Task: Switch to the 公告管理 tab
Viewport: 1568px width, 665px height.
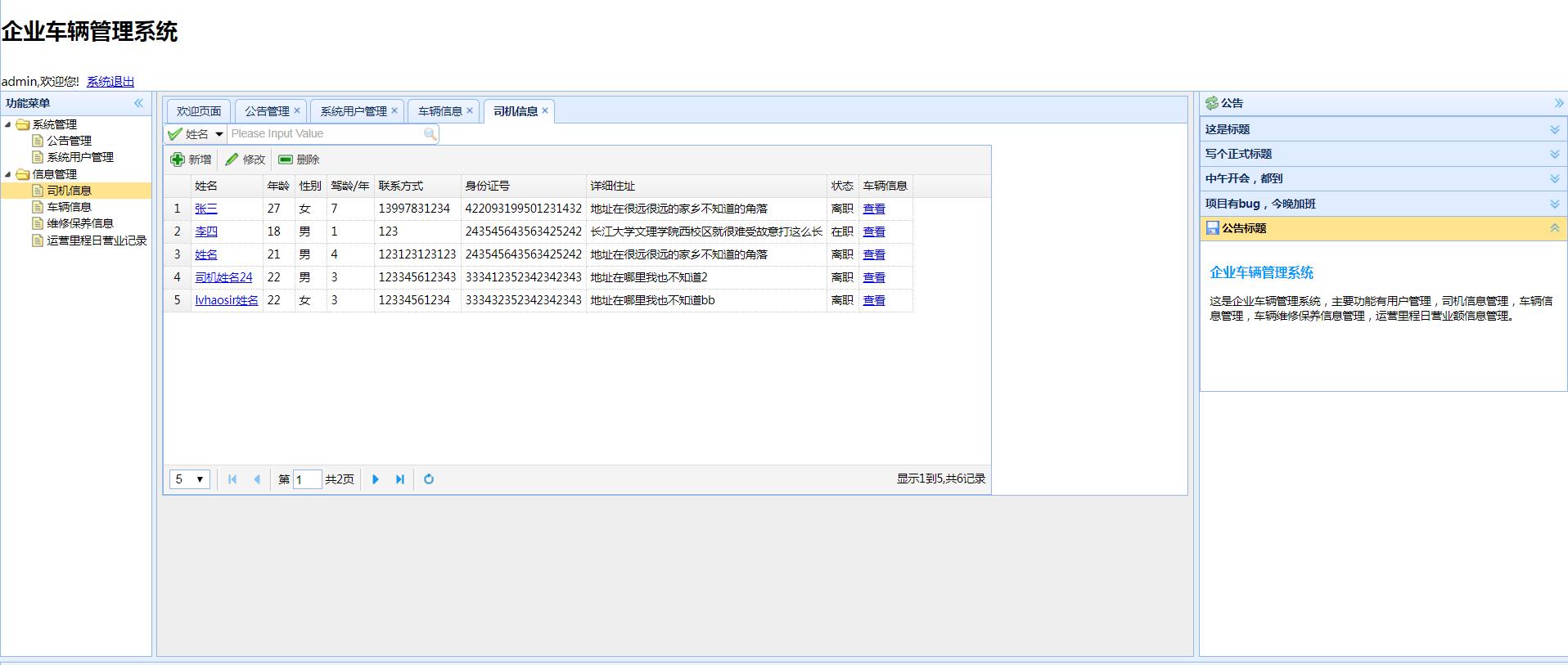Action: pyautogui.click(x=267, y=111)
